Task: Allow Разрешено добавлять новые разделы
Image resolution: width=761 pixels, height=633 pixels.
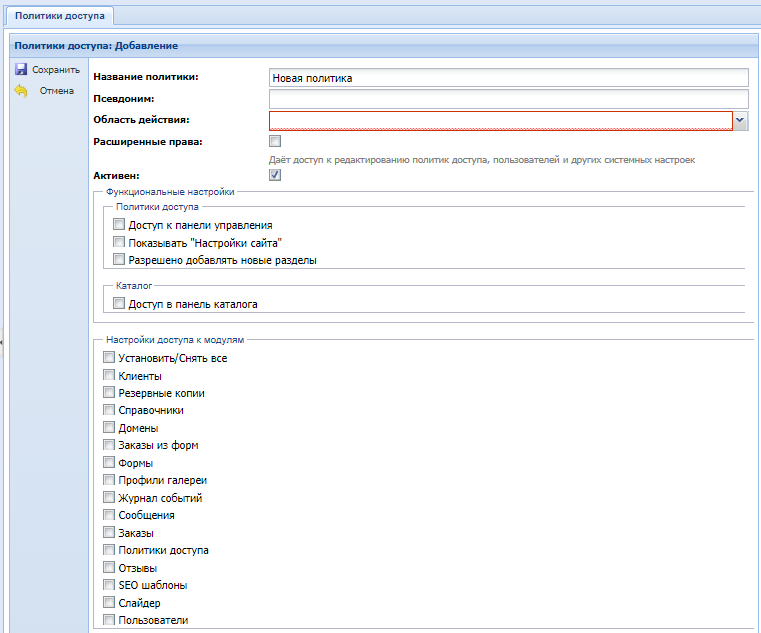Action: (x=119, y=260)
